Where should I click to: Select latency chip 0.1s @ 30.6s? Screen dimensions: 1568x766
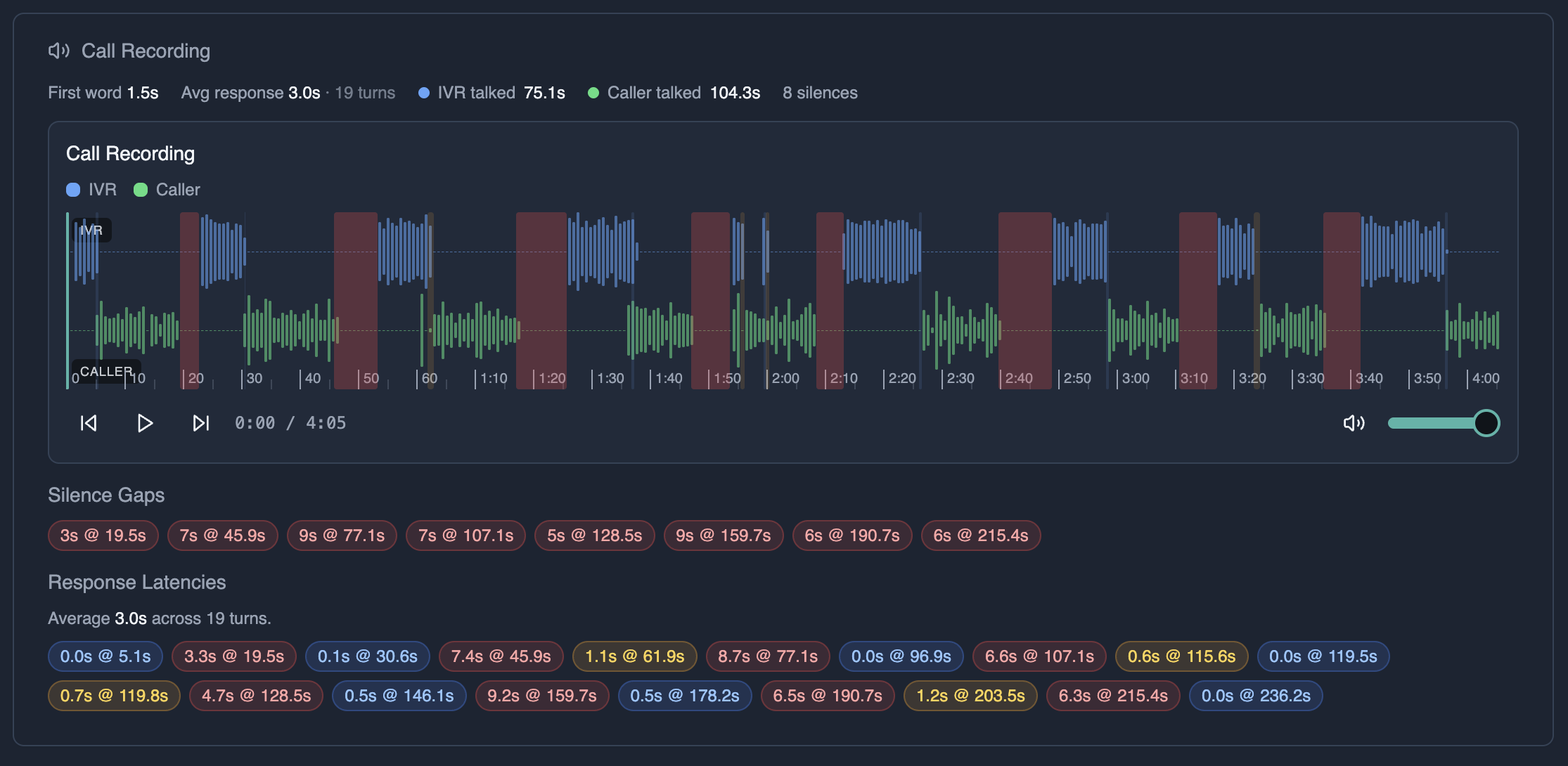(368, 656)
